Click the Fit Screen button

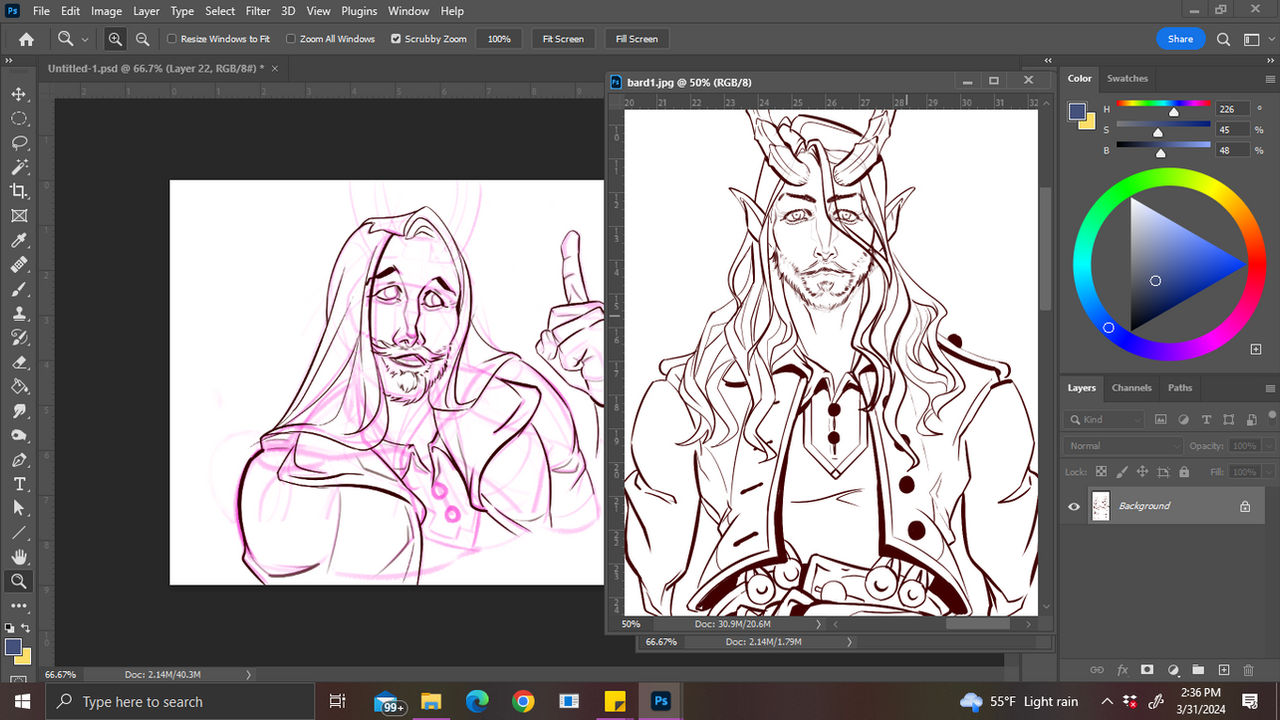(x=562, y=39)
